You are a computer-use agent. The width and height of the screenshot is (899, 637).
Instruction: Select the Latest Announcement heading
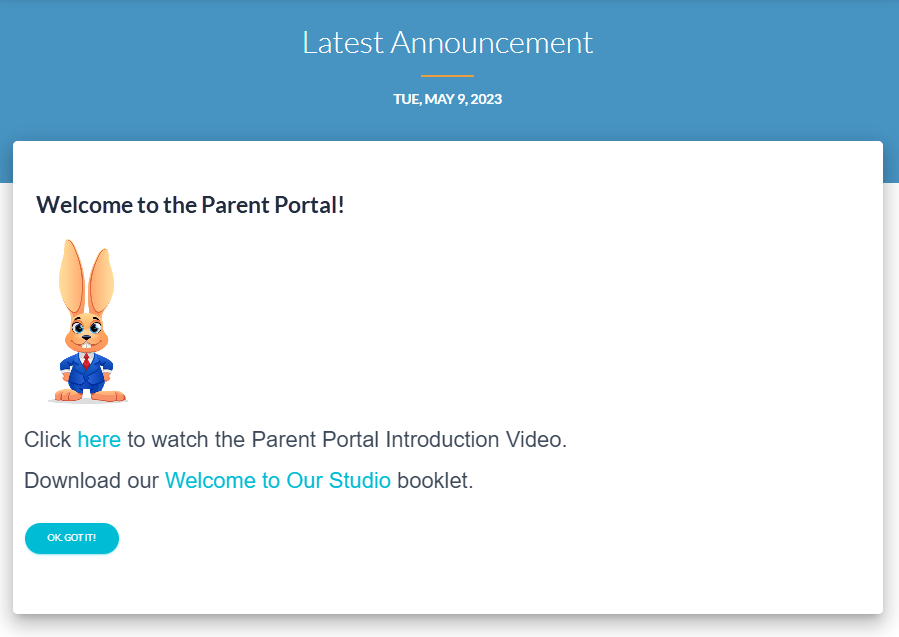tap(447, 43)
